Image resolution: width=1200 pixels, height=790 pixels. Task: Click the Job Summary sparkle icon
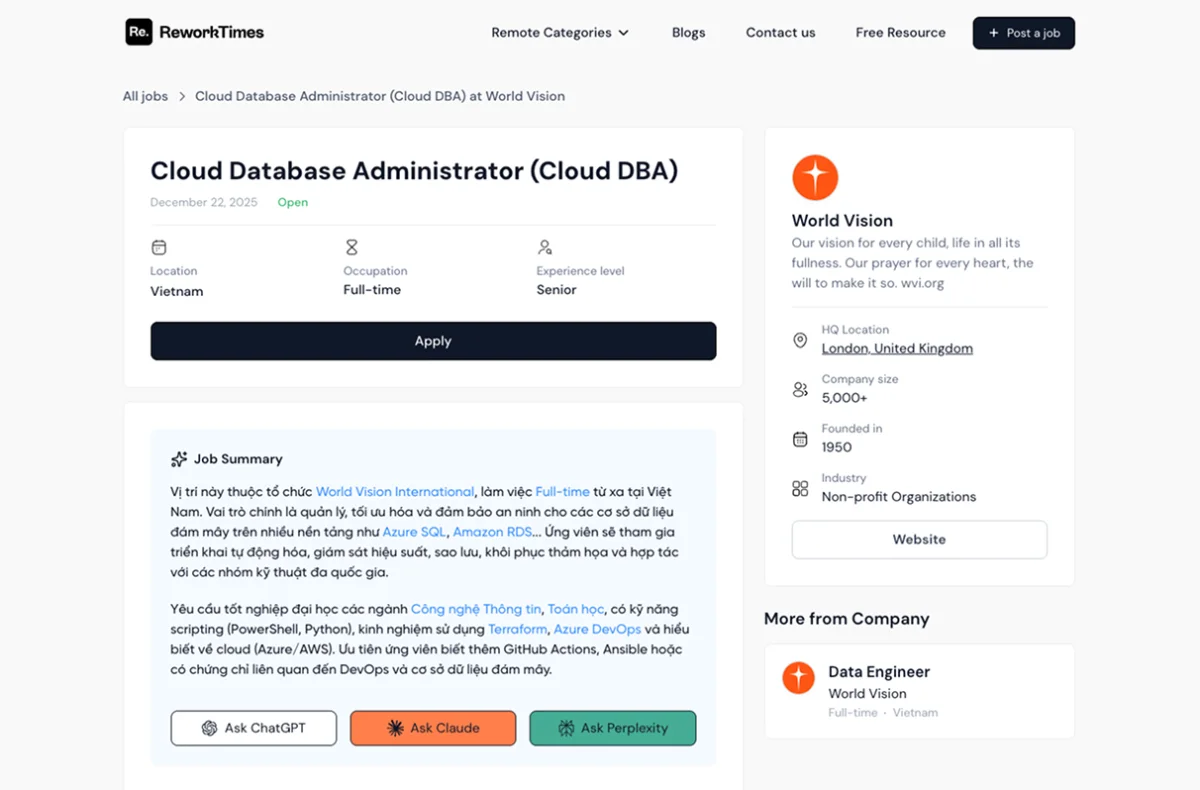point(179,459)
